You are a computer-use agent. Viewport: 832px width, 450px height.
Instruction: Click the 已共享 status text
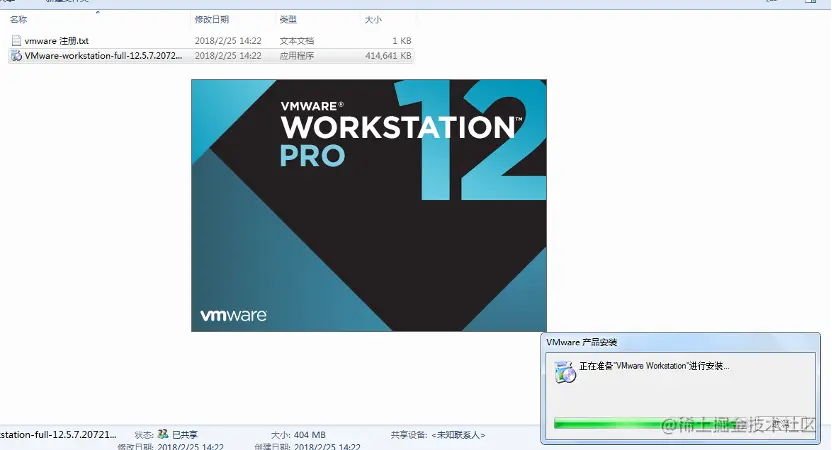click(x=185, y=435)
